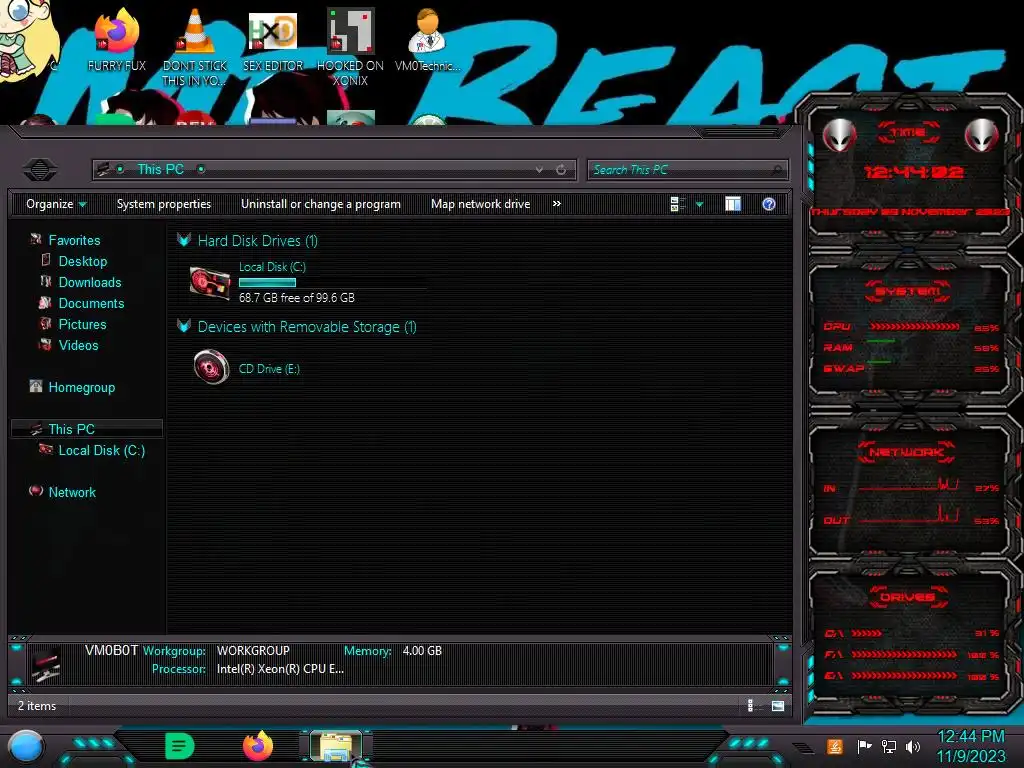Viewport: 1024px width, 768px height.
Task: Click System properties in the toolbar
Action: (x=164, y=204)
